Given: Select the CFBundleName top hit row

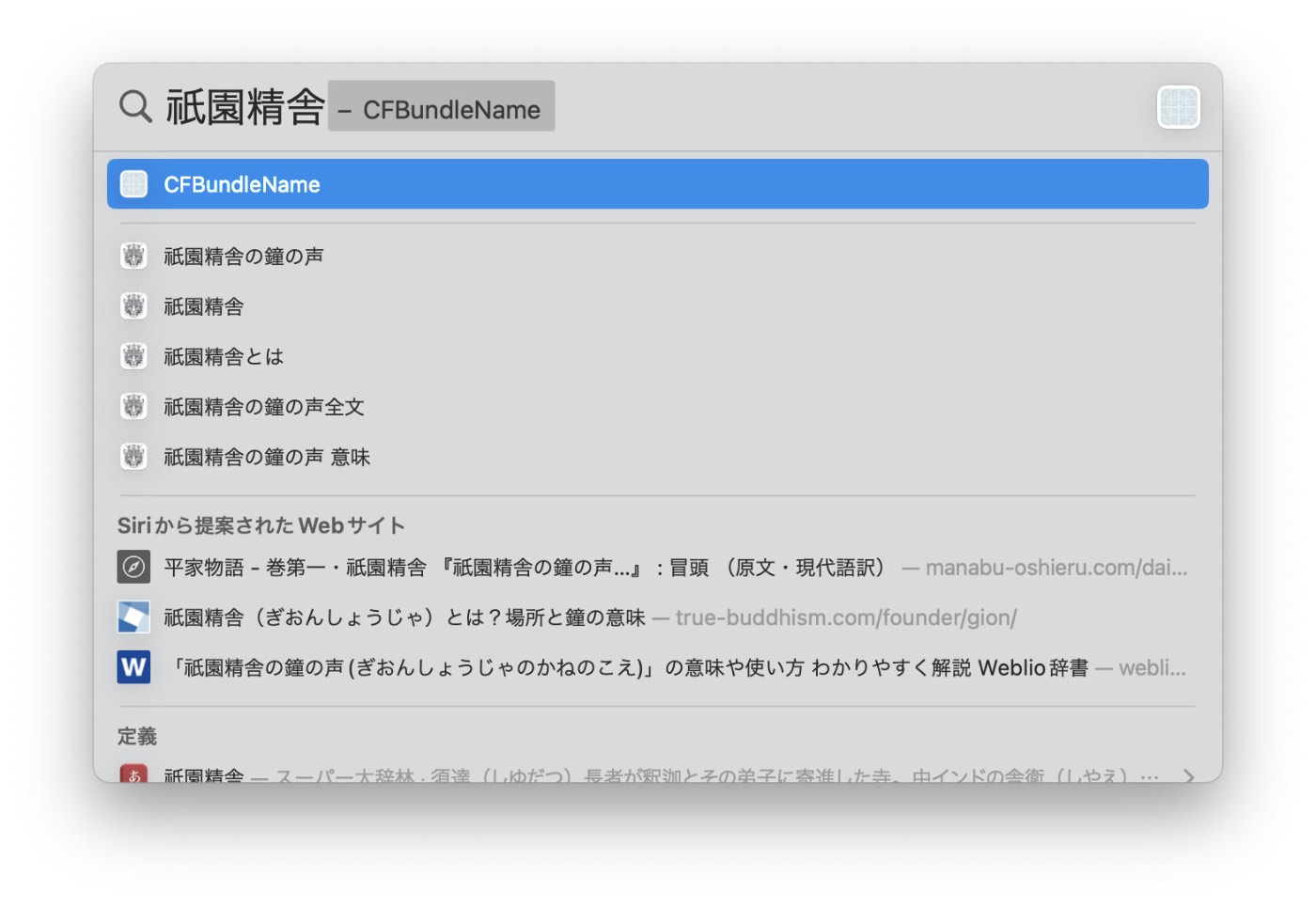Looking at the screenshot, I should pos(658,184).
